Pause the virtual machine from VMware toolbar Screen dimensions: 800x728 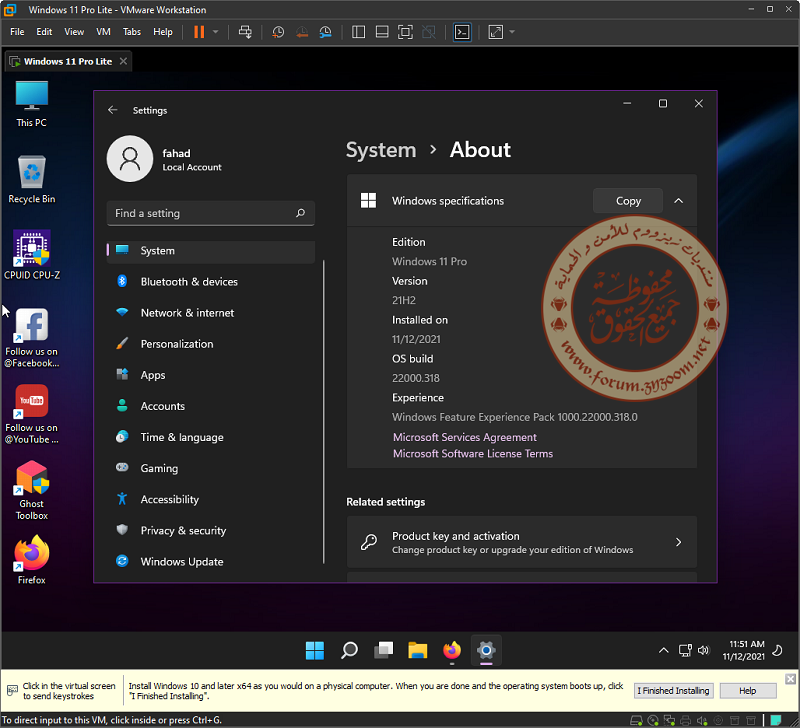coord(199,32)
